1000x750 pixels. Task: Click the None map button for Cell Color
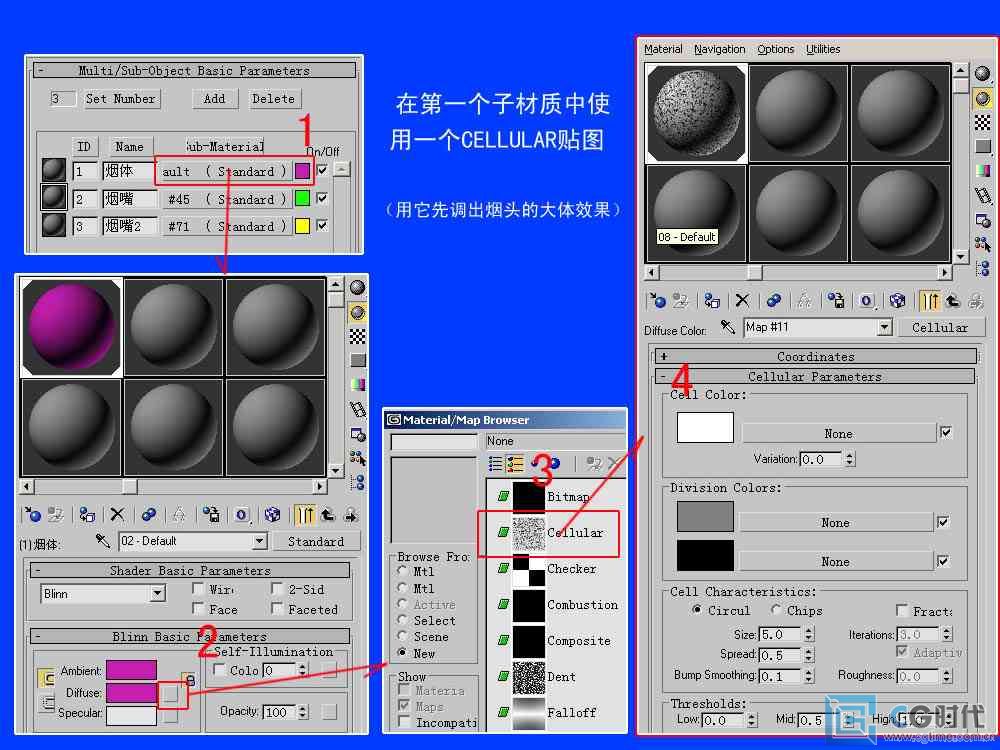(838, 434)
